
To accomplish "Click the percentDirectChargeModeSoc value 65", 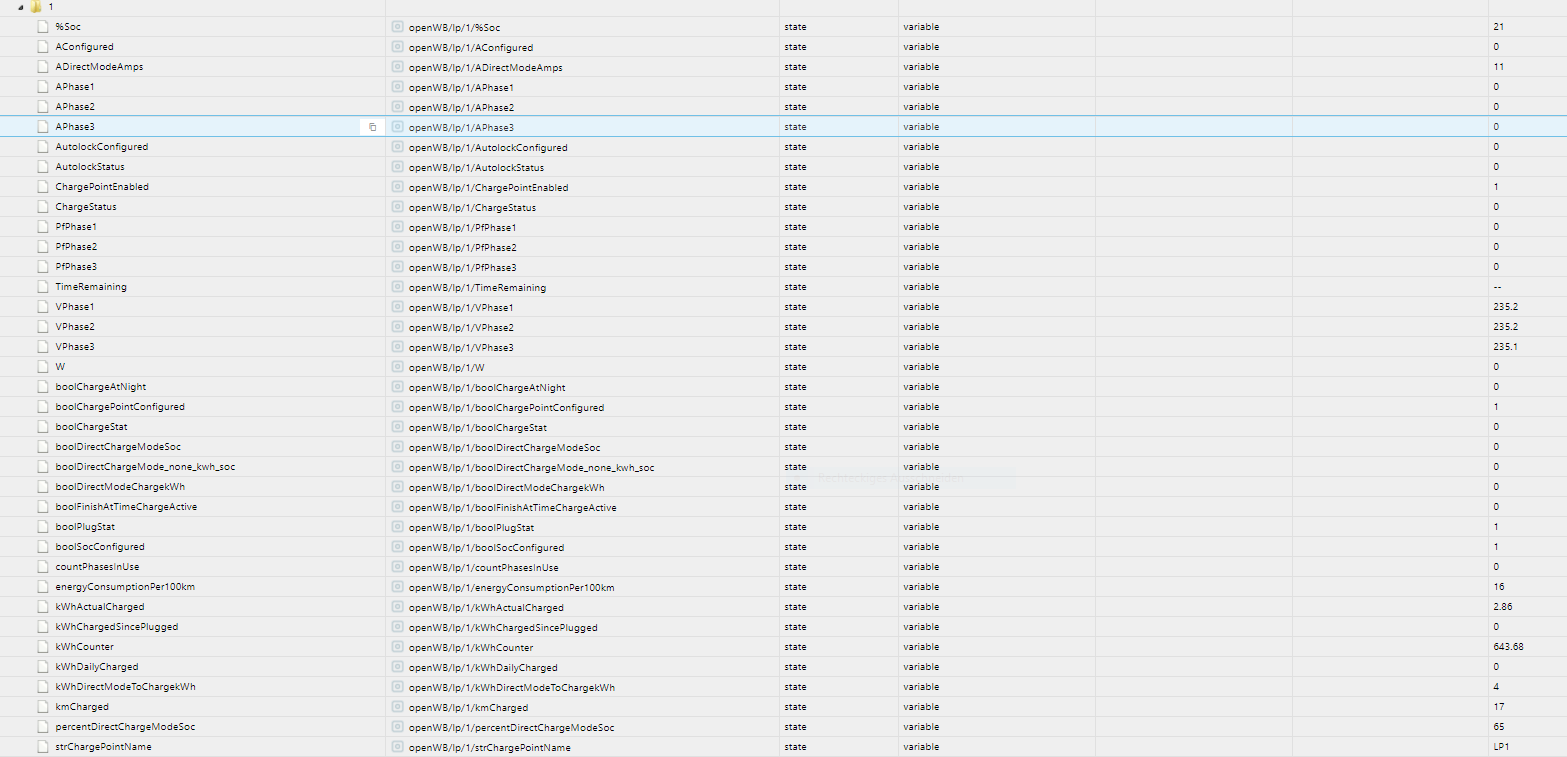I will pos(1498,727).
